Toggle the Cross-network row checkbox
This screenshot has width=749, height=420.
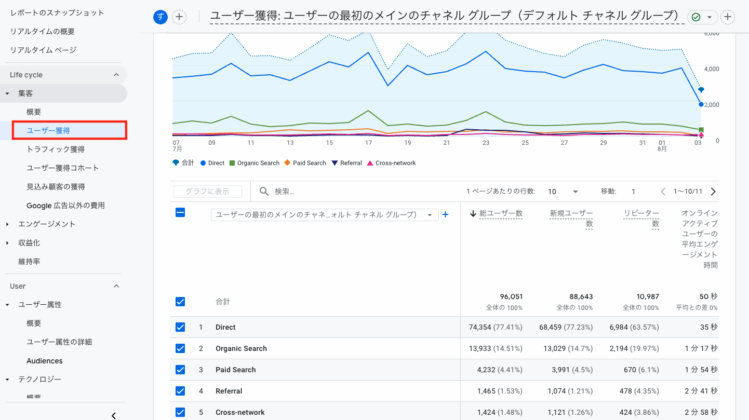pyautogui.click(x=180, y=412)
